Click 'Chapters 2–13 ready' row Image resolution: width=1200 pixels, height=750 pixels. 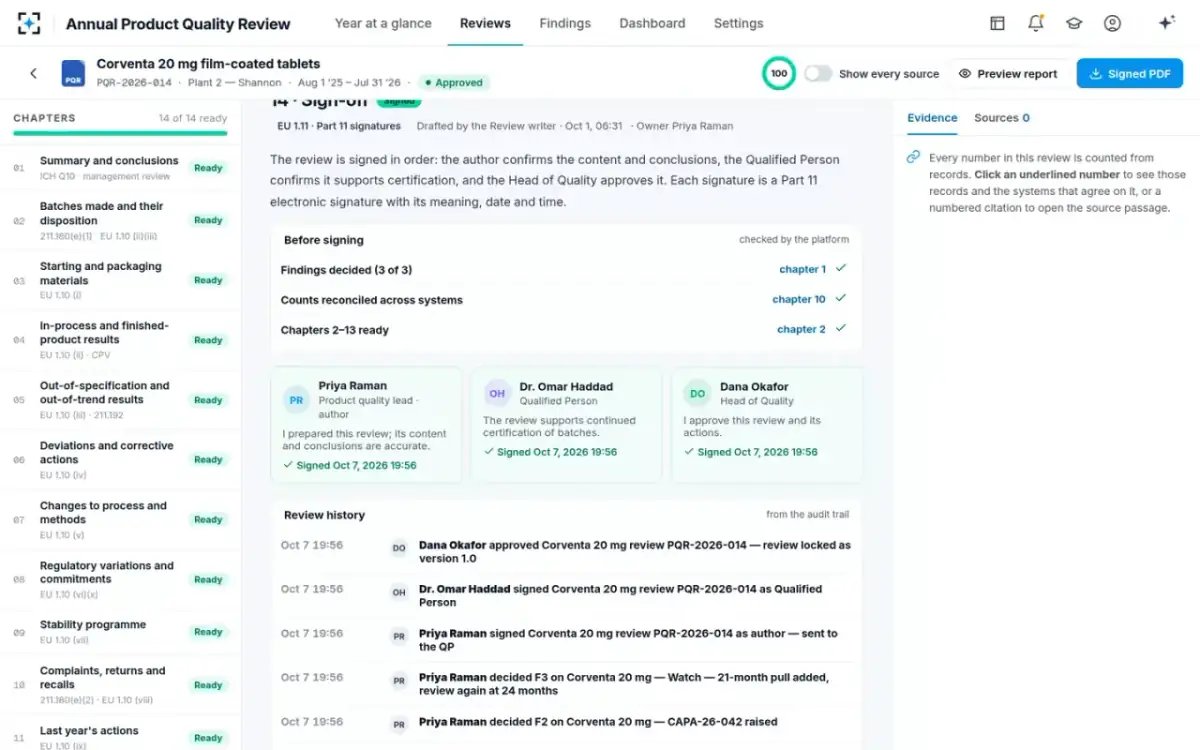[564, 329]
